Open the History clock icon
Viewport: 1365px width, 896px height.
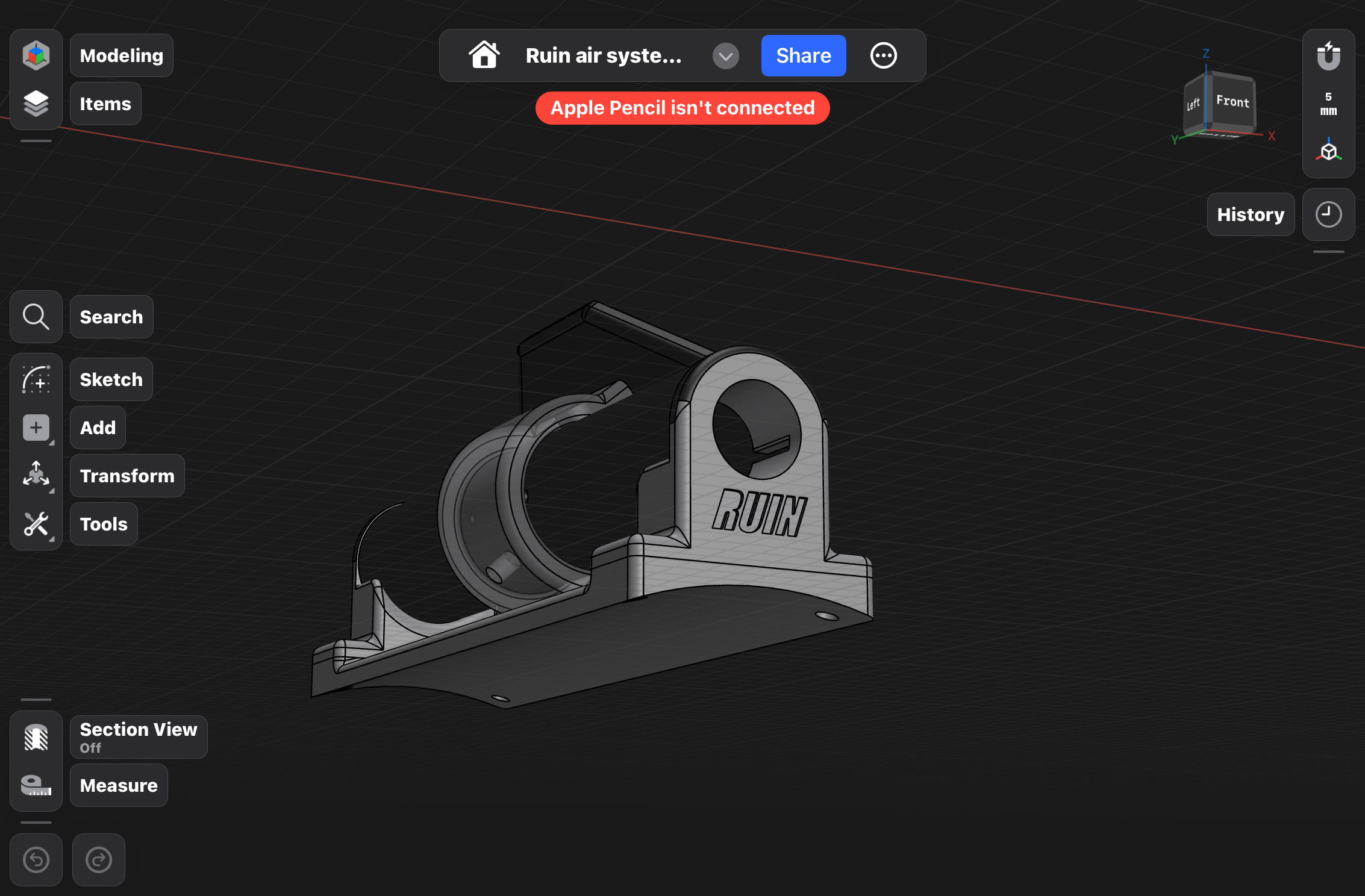pyautogui.click(x=1328, y=214)
